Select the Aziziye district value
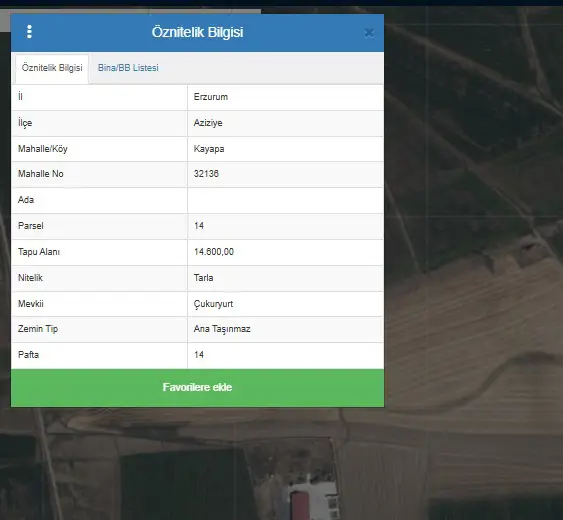This screenshot has height=520, width=563. click(208, 123)
